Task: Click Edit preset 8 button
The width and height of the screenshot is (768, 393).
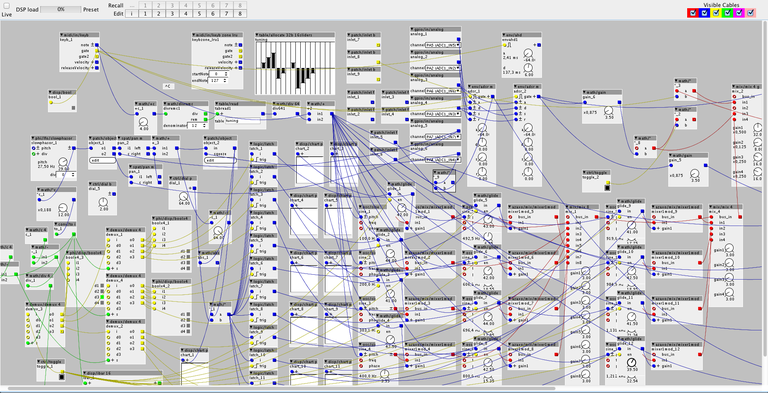Action: 240,14
